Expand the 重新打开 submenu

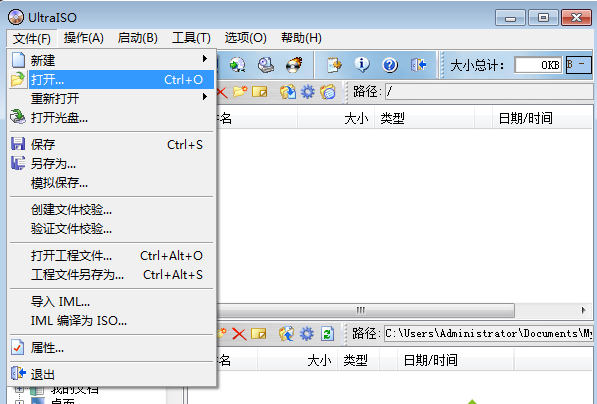click(x=112, y=99)
